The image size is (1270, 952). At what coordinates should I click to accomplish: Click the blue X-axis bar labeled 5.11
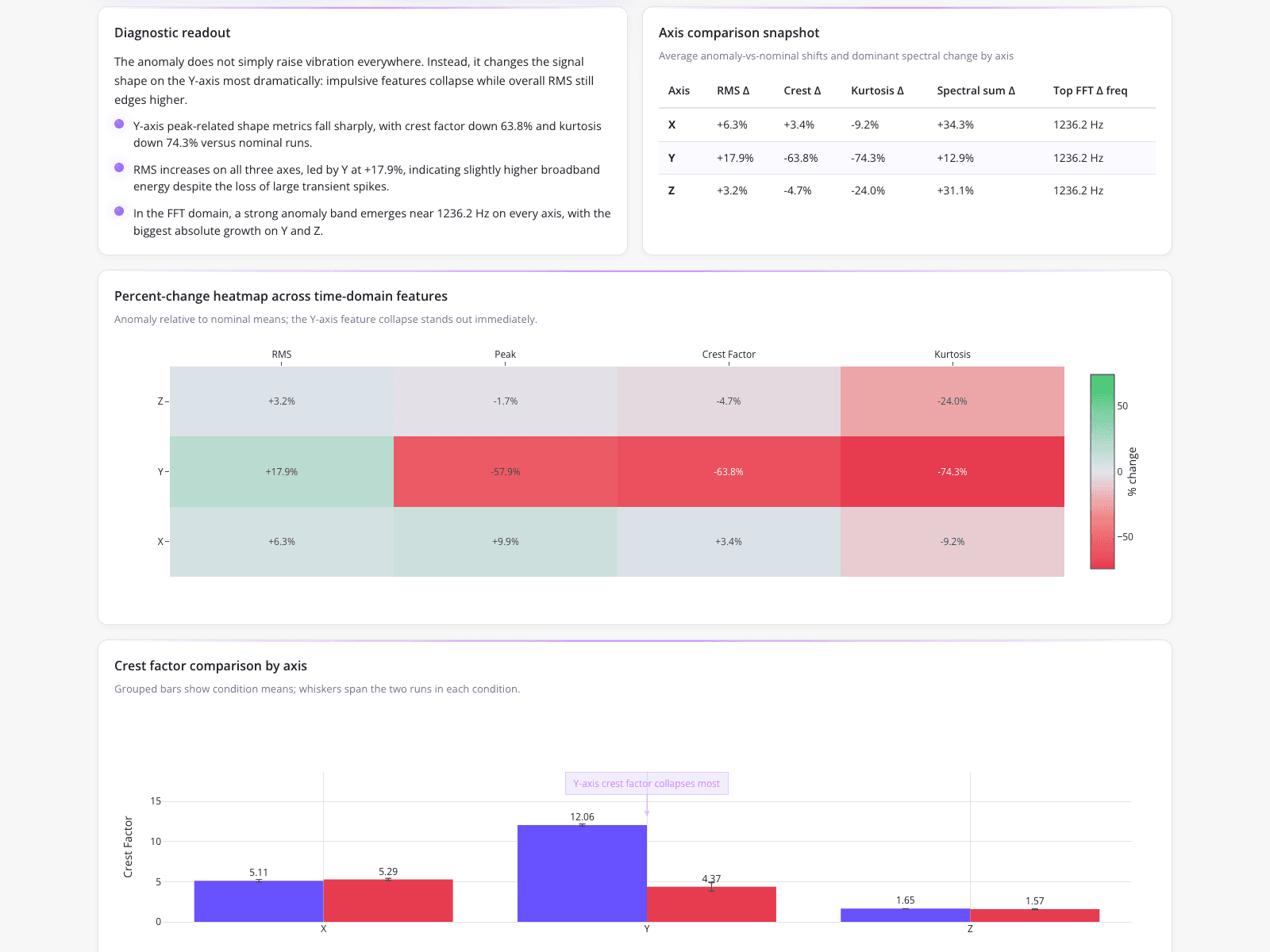[x=259, y=901]
